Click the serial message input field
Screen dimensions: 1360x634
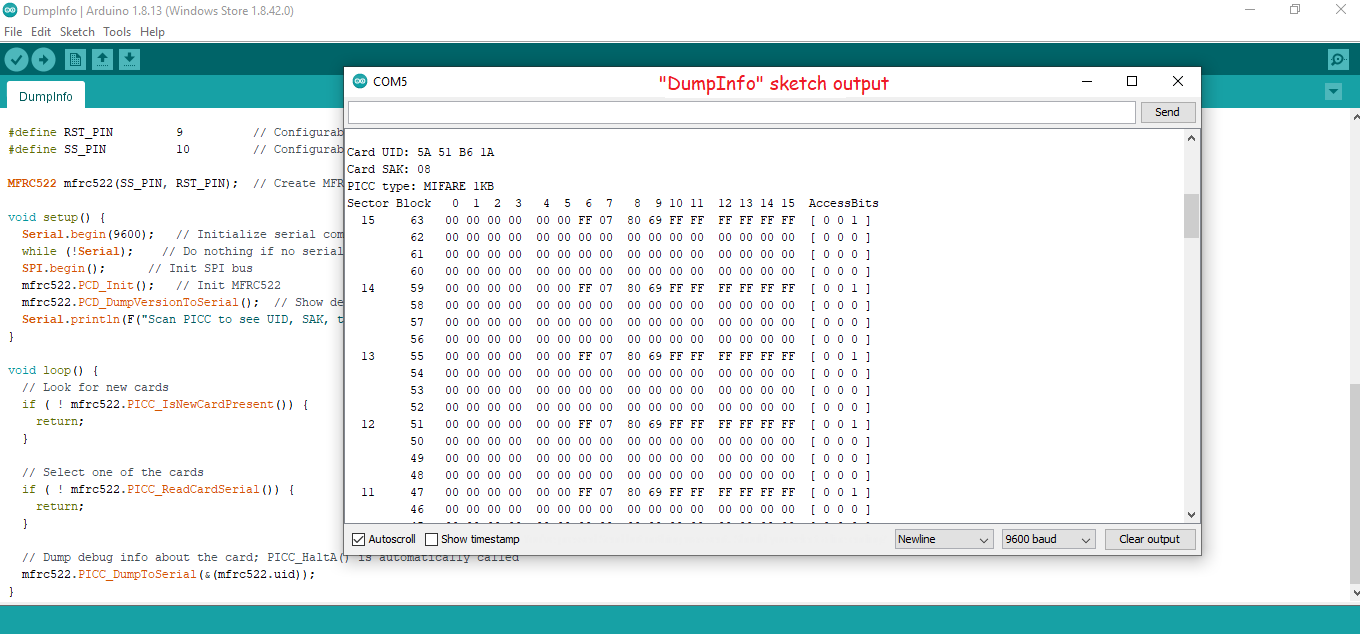pyautogui.click(x=741, y=112)
